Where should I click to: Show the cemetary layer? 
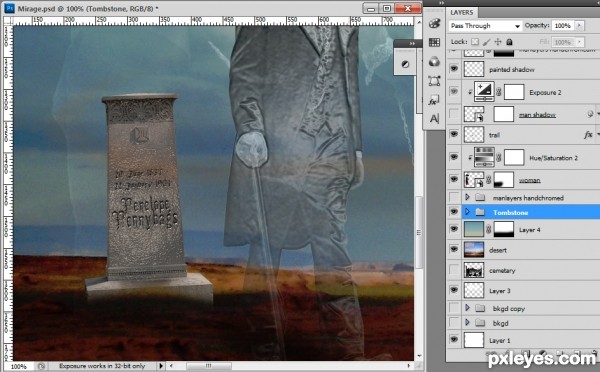click(454, 270)
